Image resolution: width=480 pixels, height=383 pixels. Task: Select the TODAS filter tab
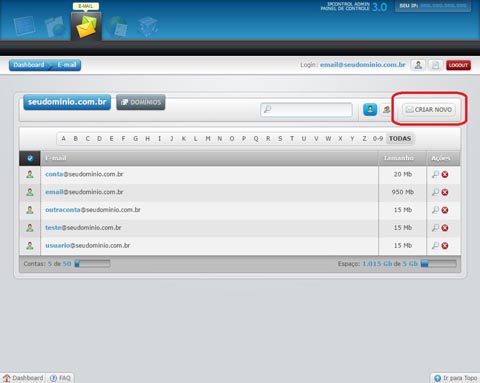coord(400,138)
